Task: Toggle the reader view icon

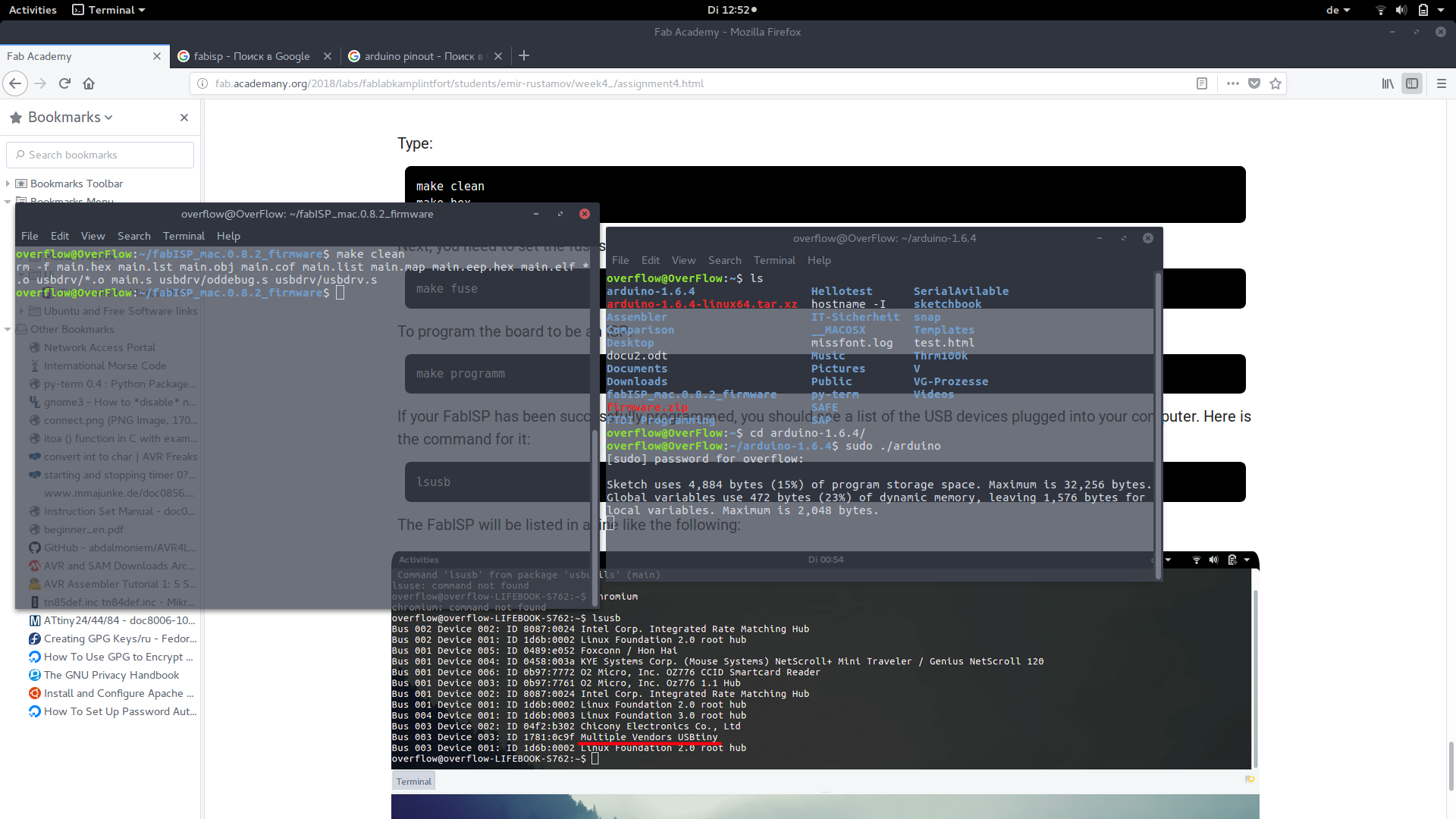Action: tap(1202, 83)
